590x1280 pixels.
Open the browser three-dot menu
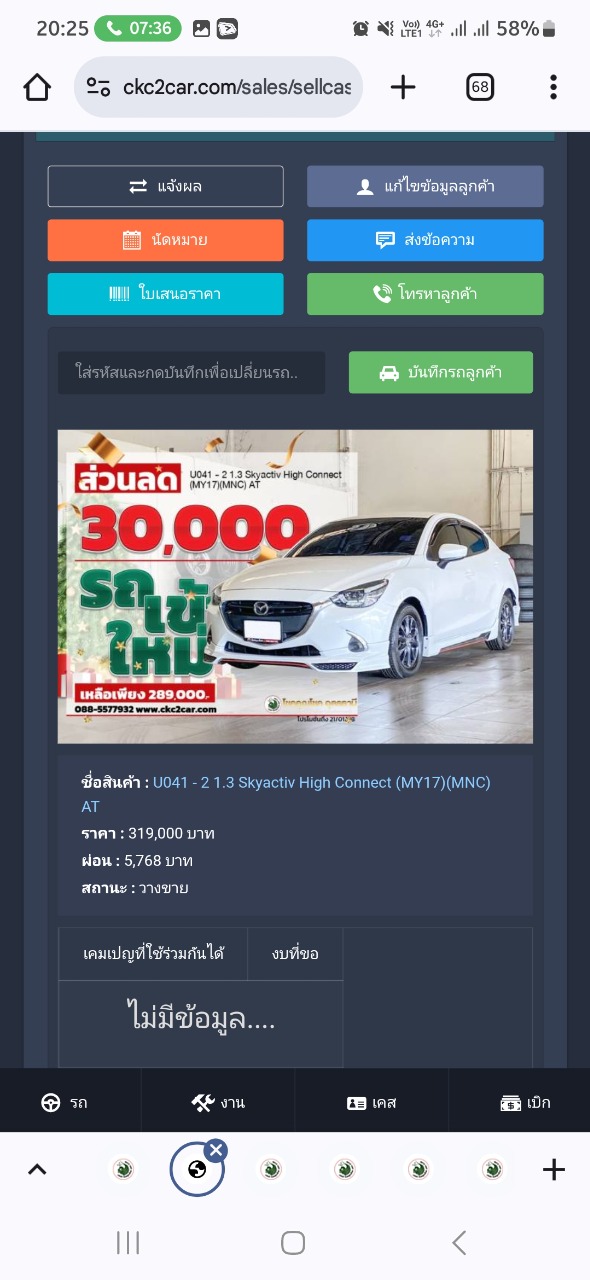[x=553, y=88]
